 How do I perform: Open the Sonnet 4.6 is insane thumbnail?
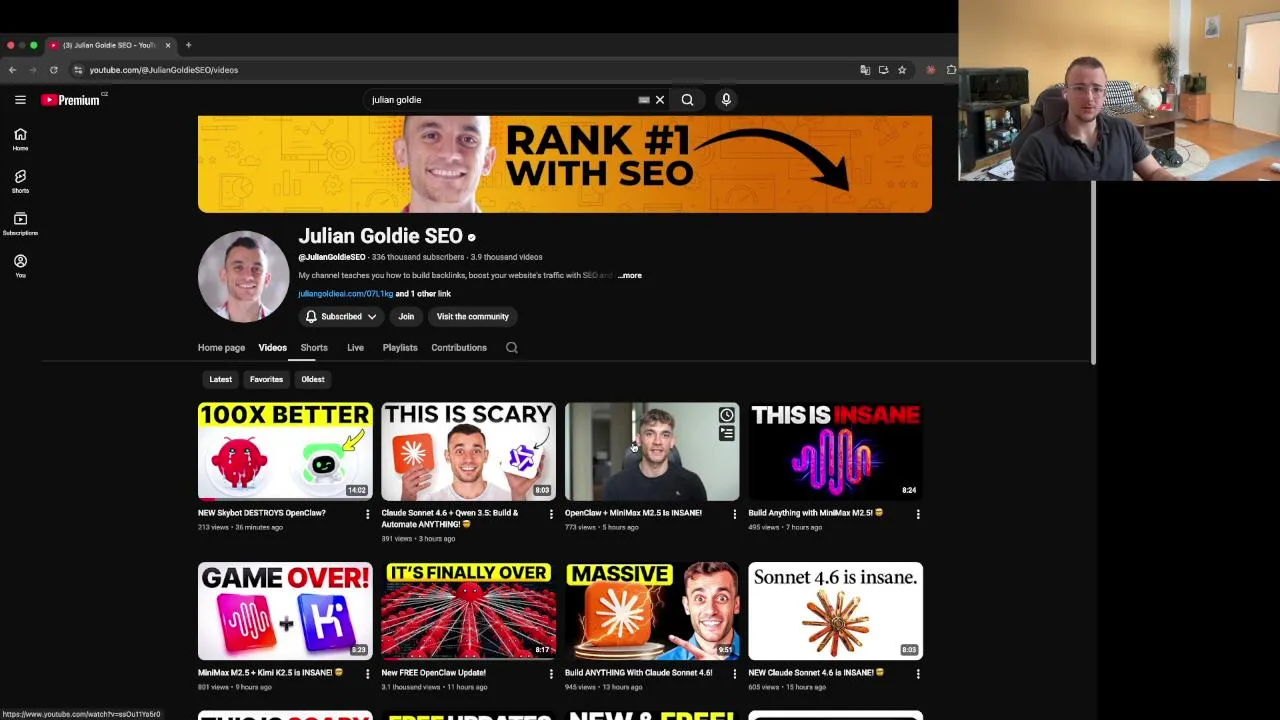pos(835,611)
